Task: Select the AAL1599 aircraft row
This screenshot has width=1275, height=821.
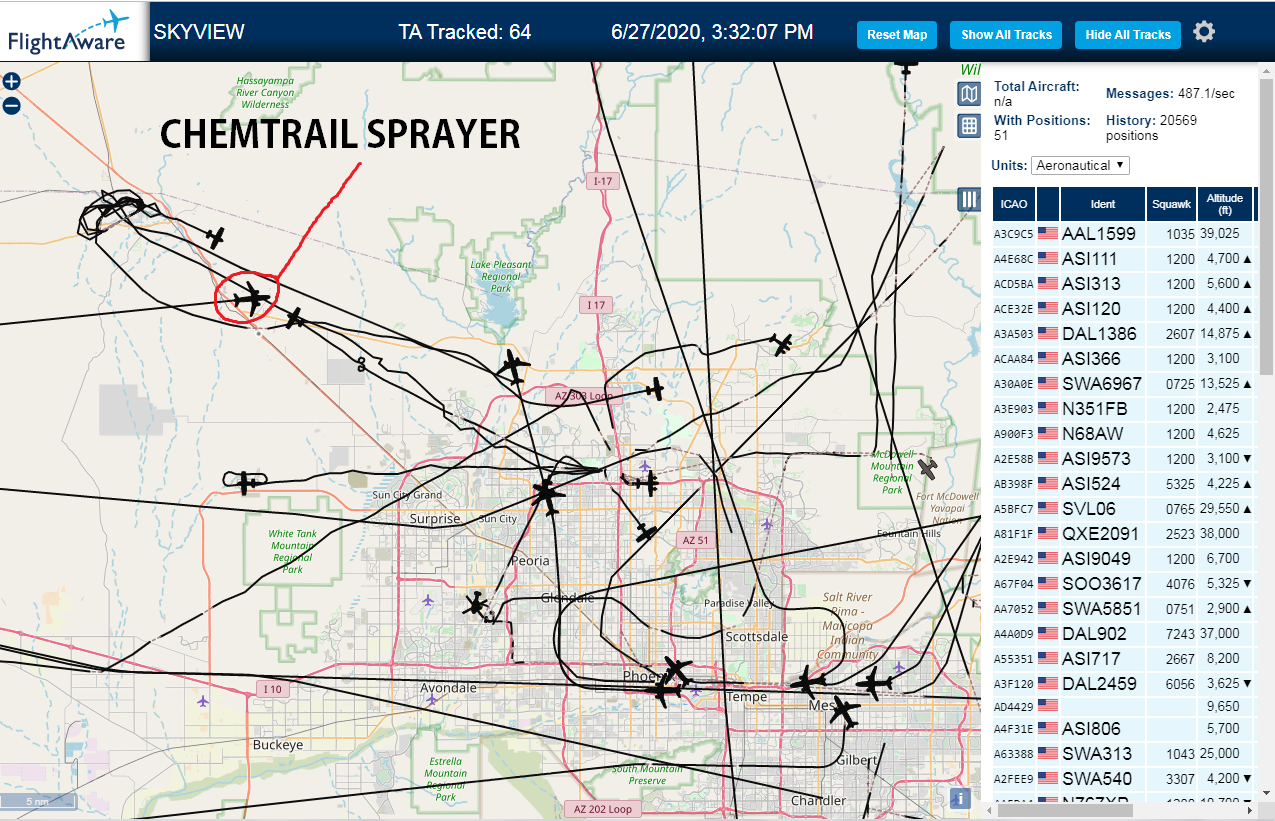Action: tap(1123, 233)
